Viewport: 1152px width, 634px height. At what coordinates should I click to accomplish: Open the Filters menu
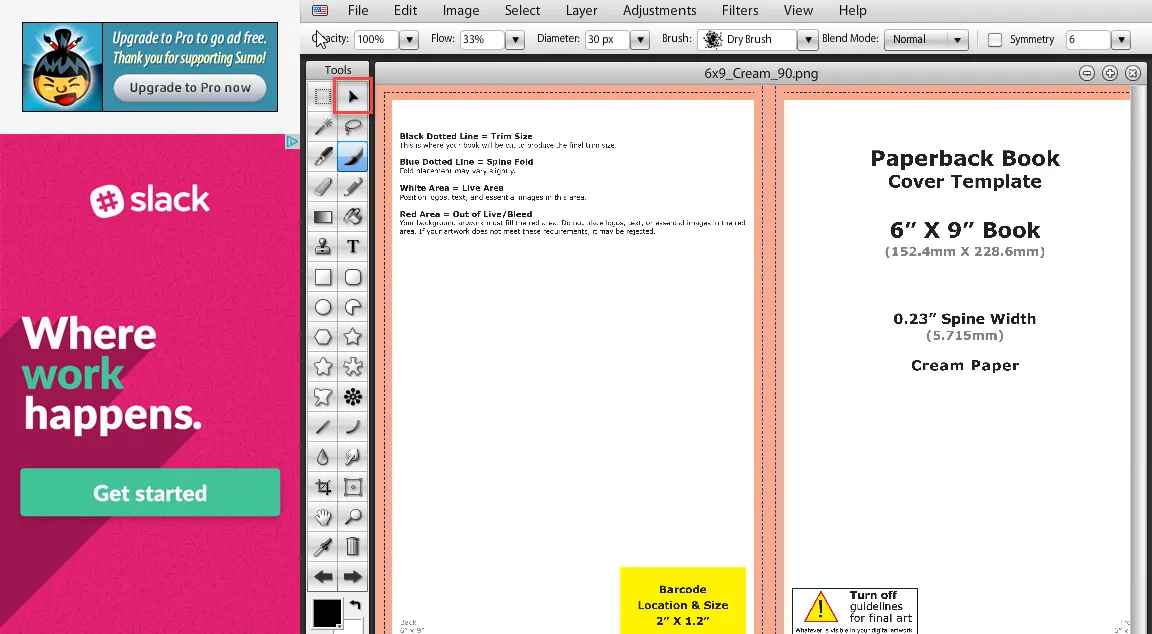pos(740,10)
